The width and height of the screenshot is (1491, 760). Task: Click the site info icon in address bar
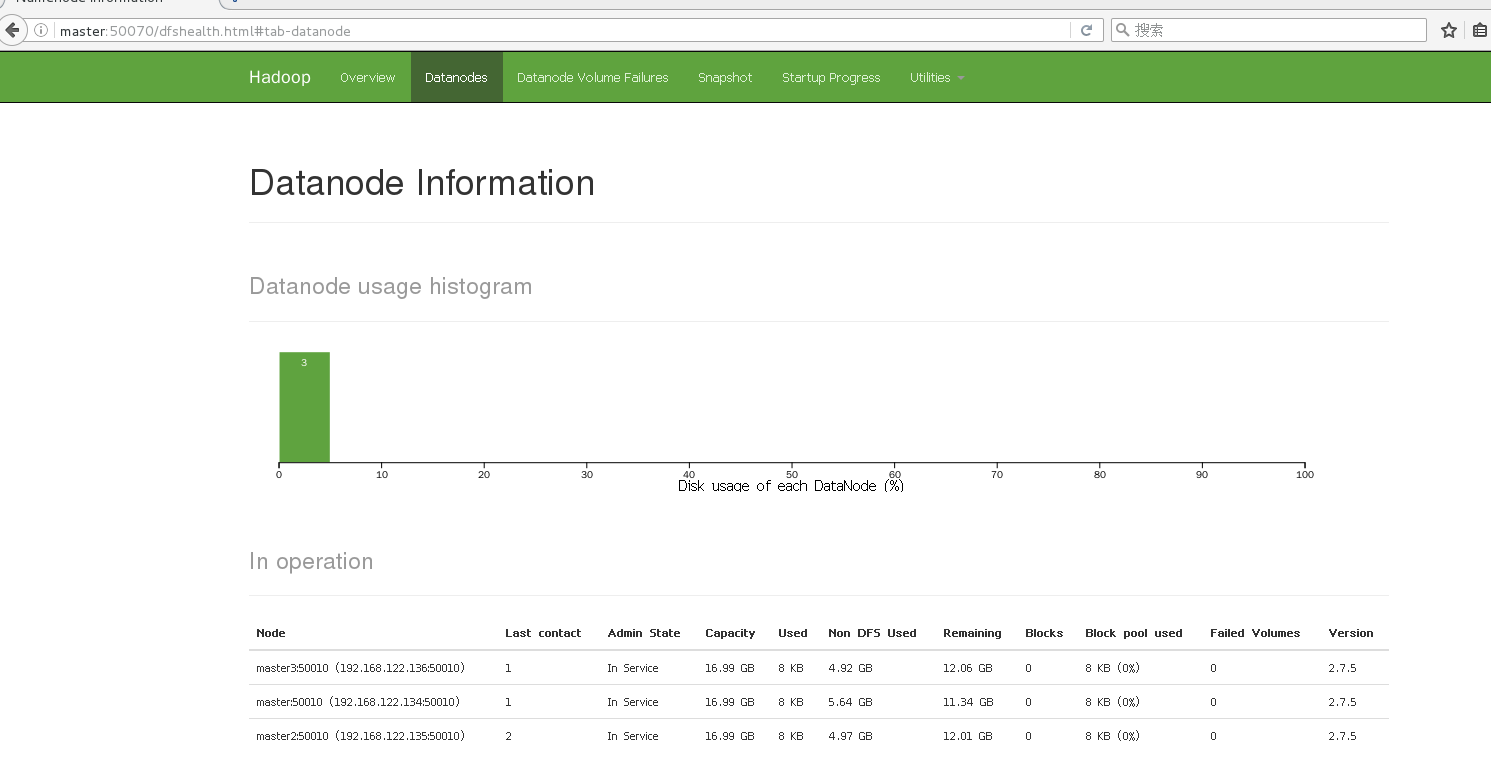point(41,31)
